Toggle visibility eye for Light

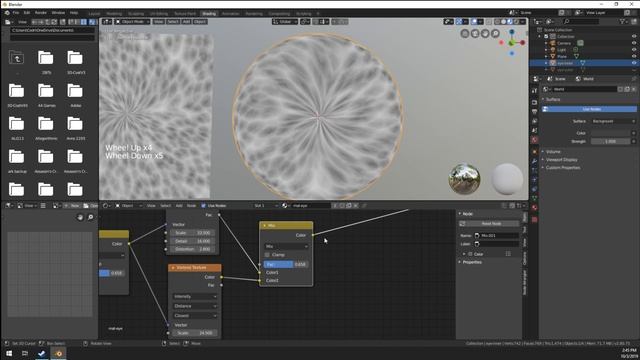click(x=634, y=49)
